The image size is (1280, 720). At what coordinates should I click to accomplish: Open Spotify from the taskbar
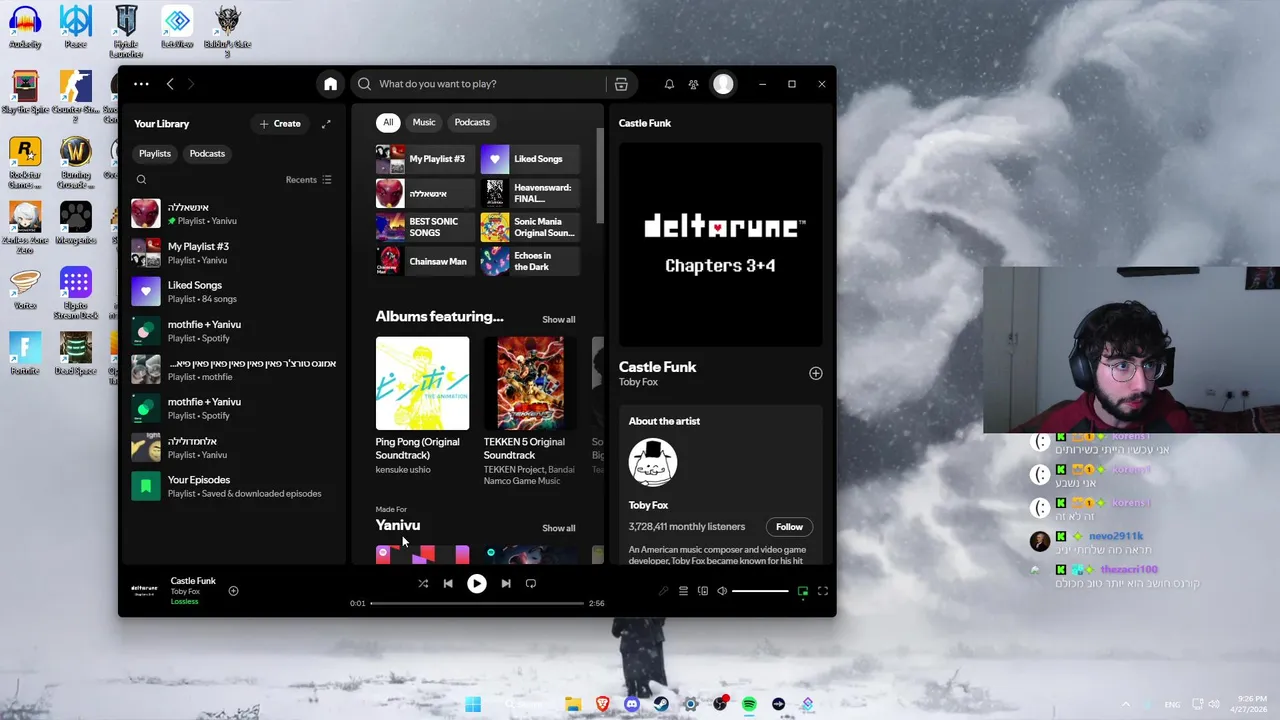(x=749, y=704)
